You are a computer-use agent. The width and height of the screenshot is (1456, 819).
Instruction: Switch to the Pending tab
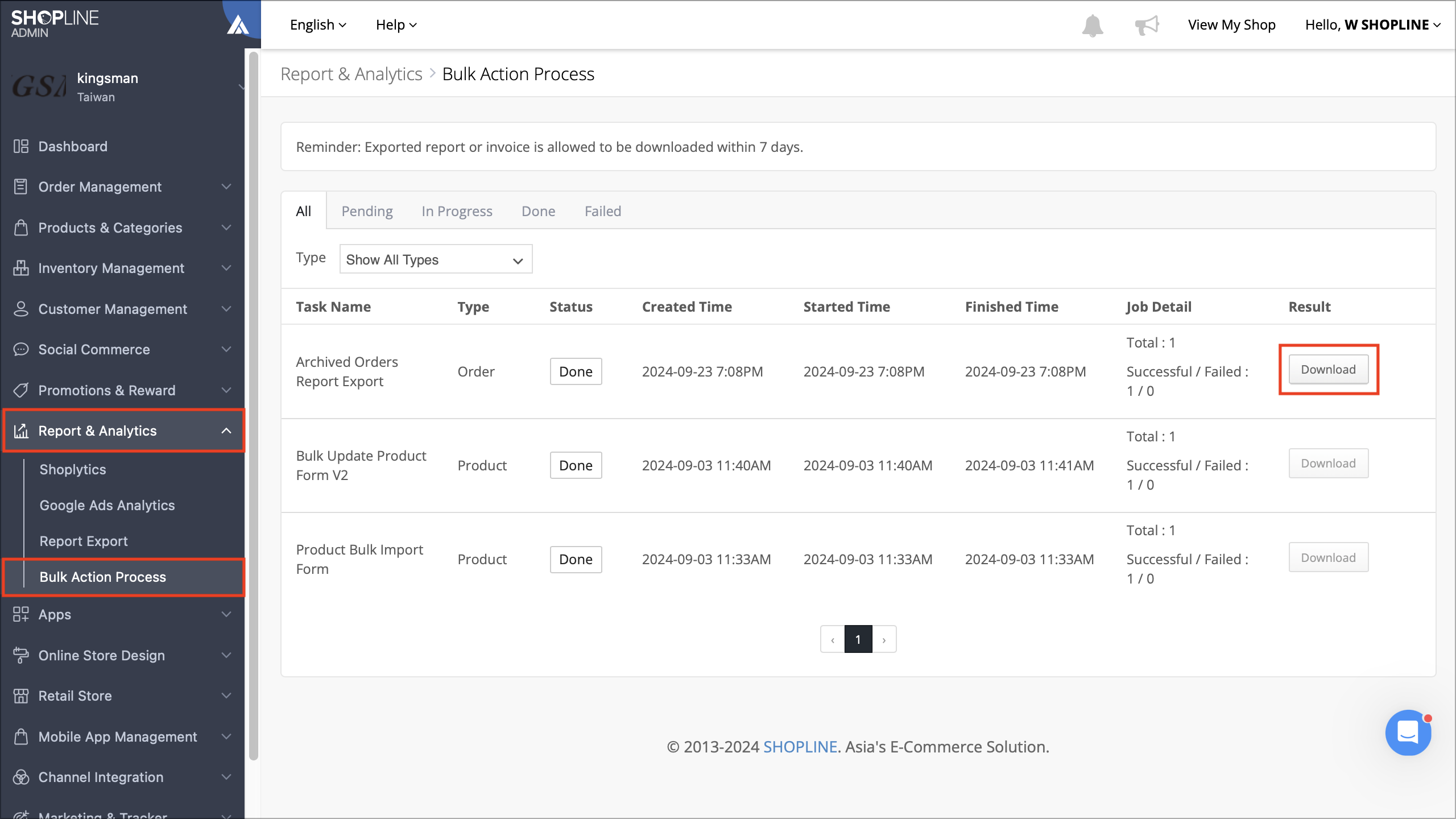[x=367, y=211]
